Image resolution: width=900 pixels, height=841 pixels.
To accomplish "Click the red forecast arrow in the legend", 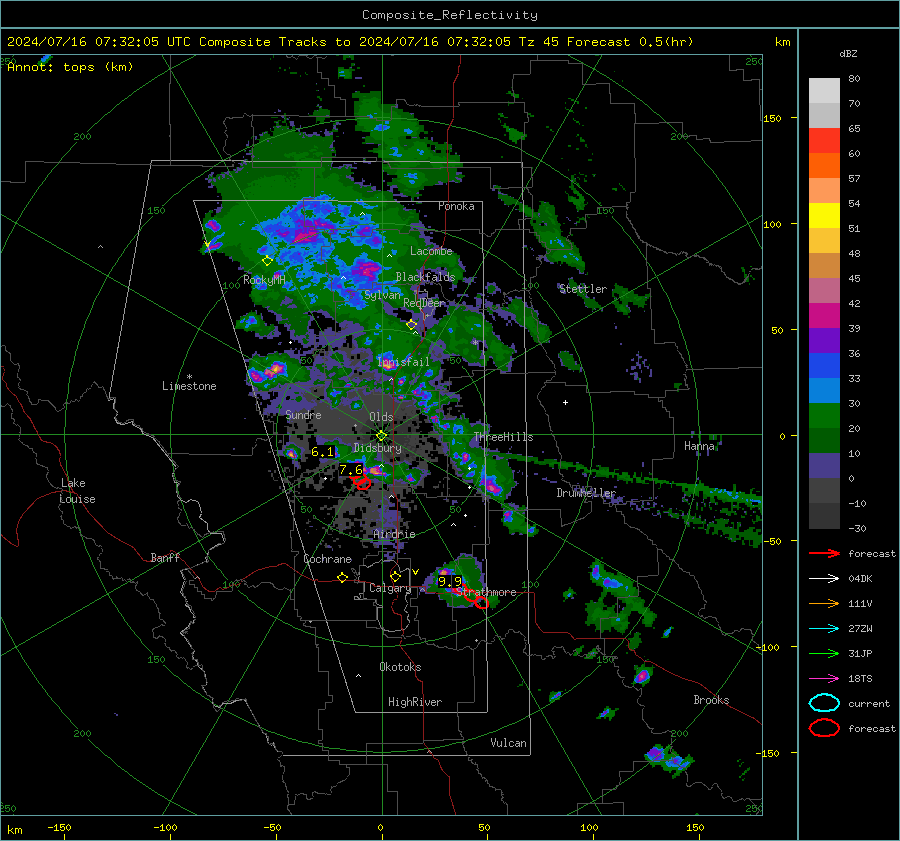I will tap(824, 553).
